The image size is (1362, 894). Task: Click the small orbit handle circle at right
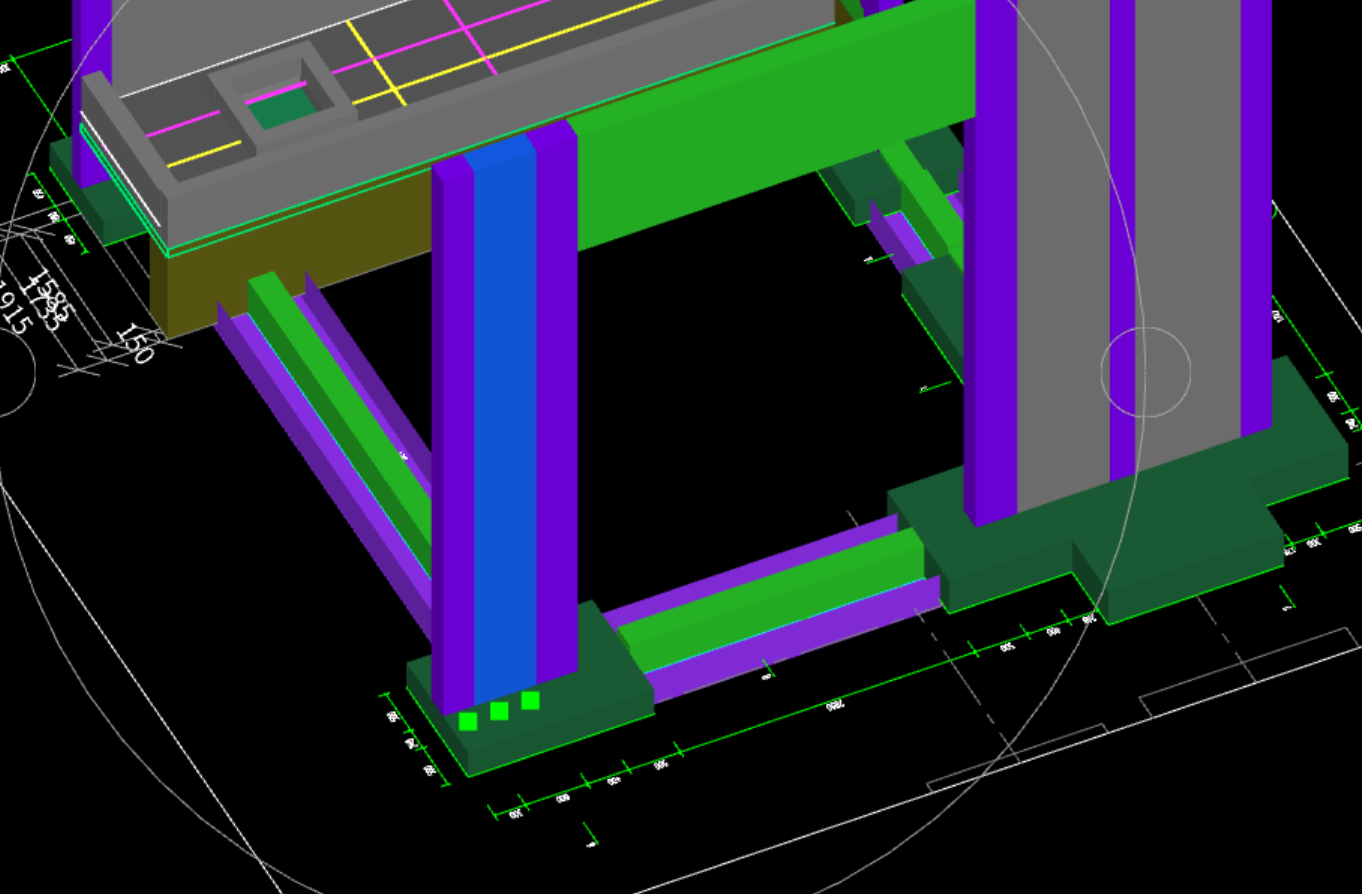[1146, 371]
